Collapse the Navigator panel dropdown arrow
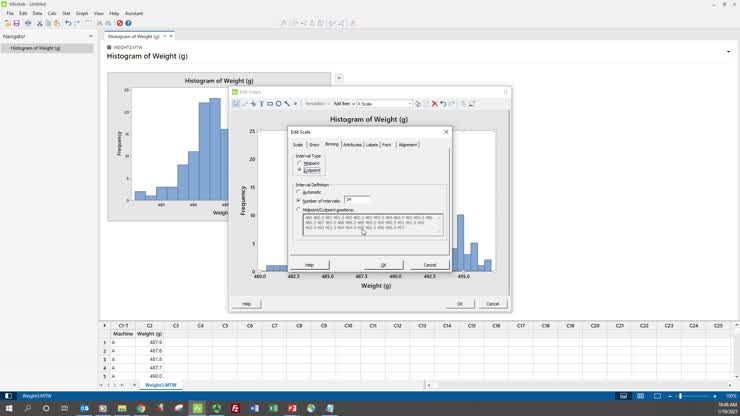The width and height of the screenshot is (740, 416). point(91,36)
